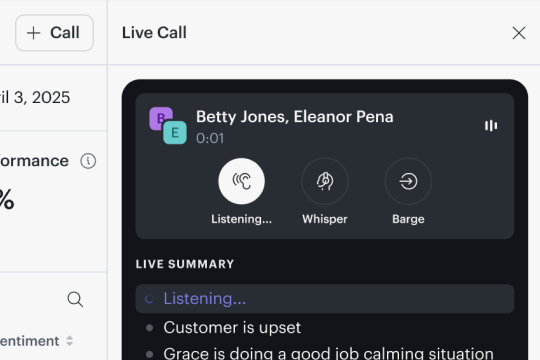
Task: Click the audio waveform icon in call card
Action: (x=491, y=126)
